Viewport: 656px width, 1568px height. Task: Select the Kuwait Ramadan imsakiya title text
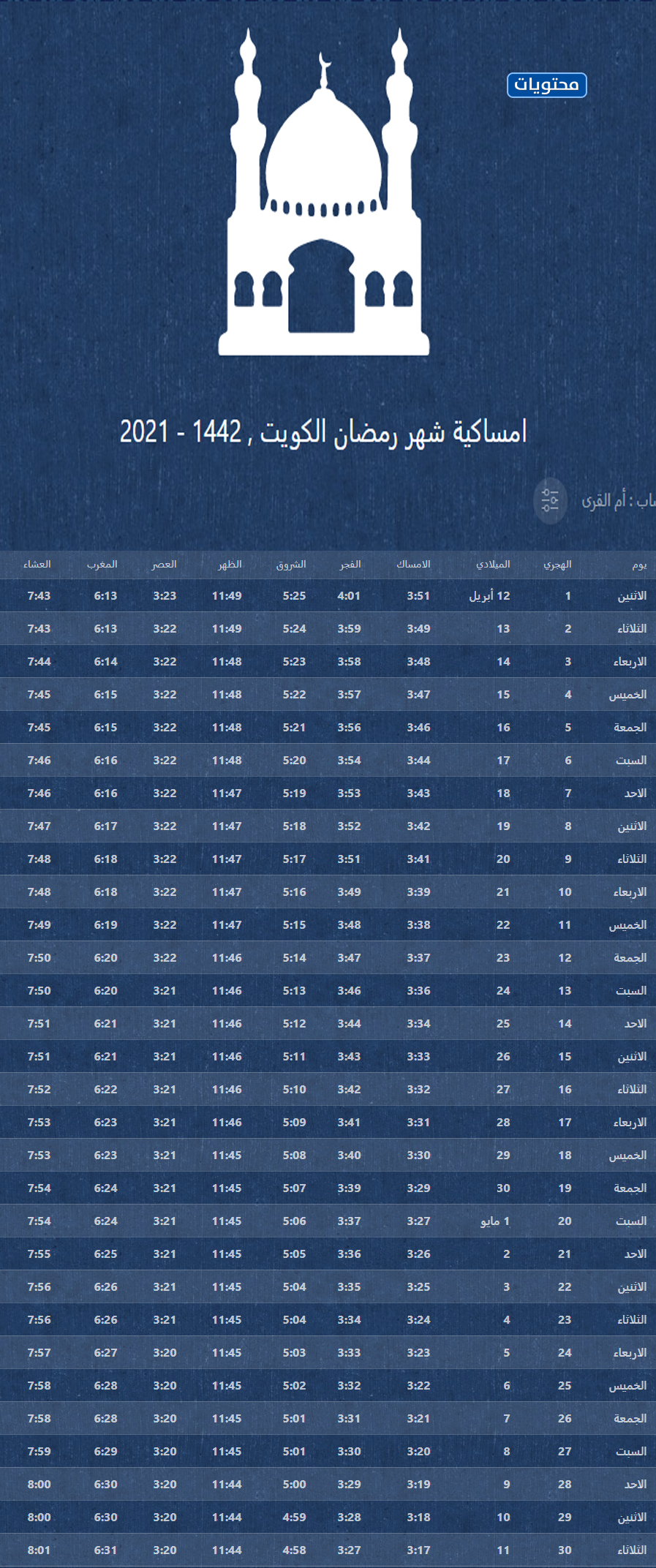pyautogui.click(x=323, y=432)
